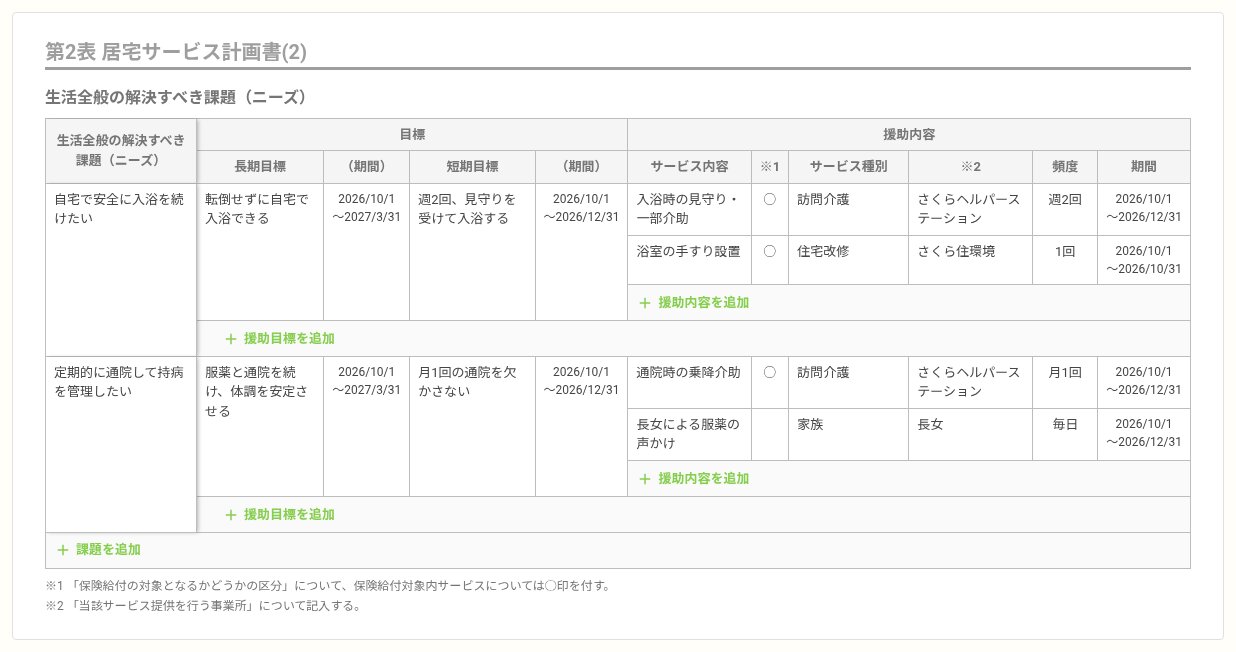Viewport: 1236px width, 652px height.
Task: Select service 入浴時の見守り・一部介助
Action: pos(690,208)
